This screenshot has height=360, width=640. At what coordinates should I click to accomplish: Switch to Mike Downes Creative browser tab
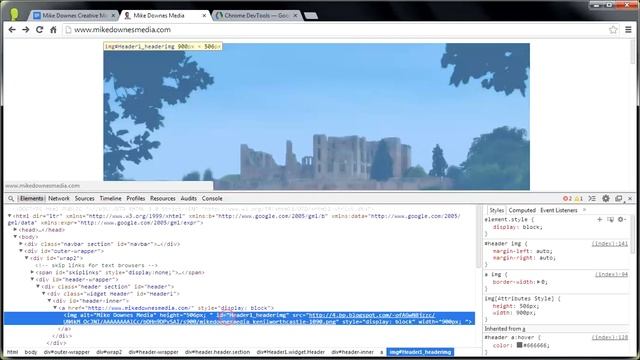pyautogui.click(x=74, y=16)
